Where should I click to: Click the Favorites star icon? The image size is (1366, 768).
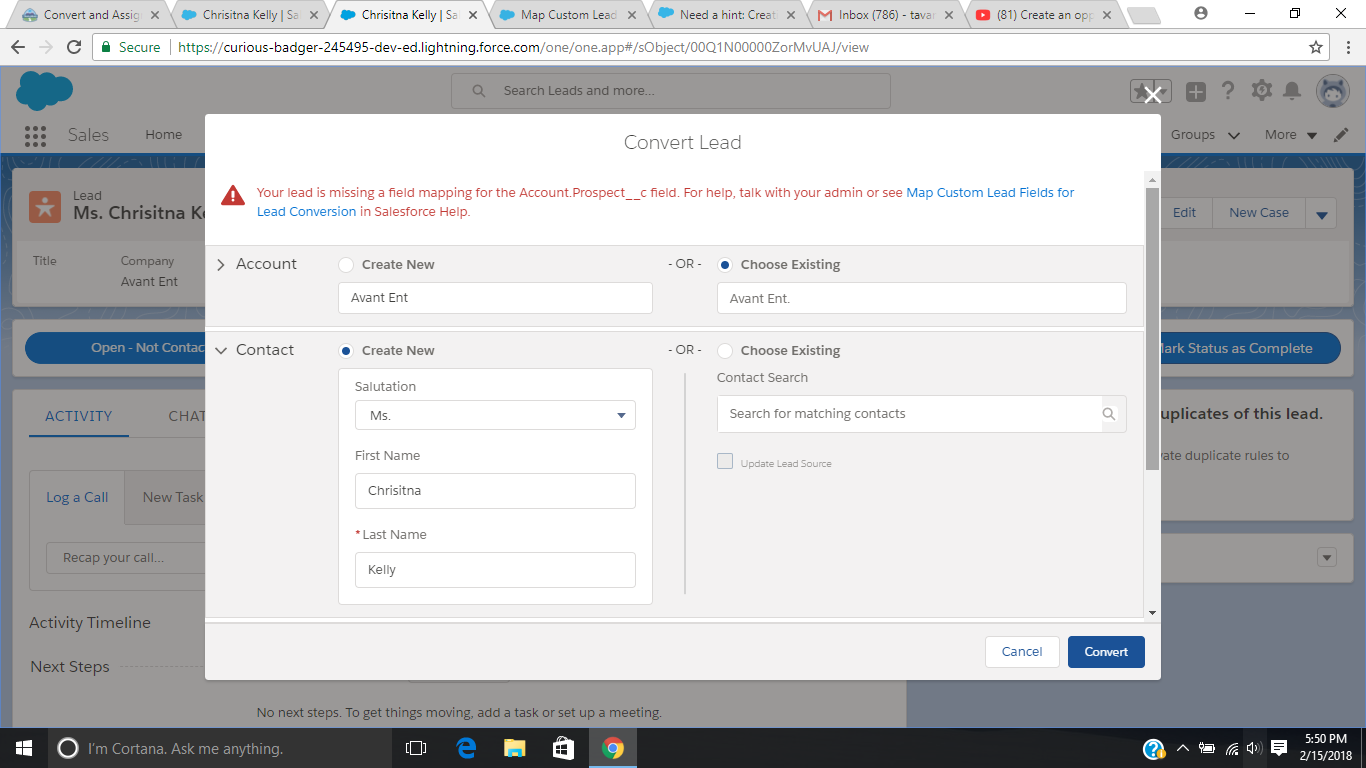pyautogui.click(x=1141, y=91)
